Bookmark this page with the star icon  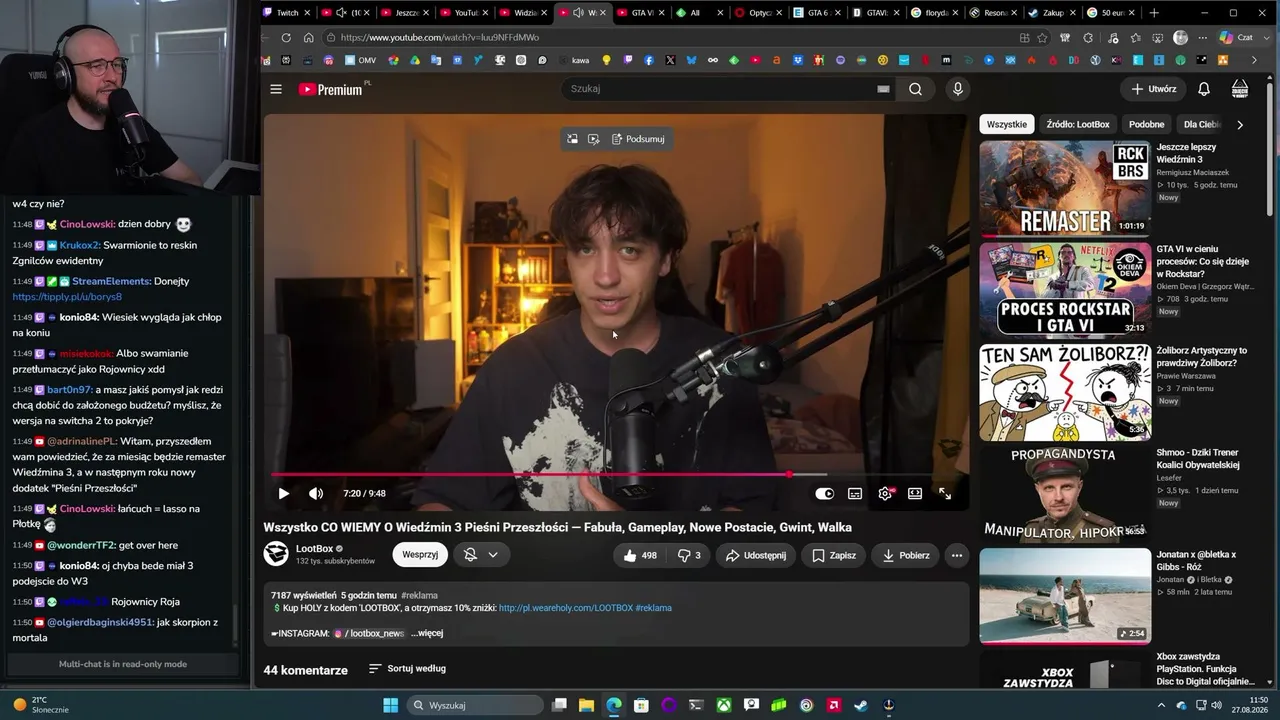pos(1042,38)
